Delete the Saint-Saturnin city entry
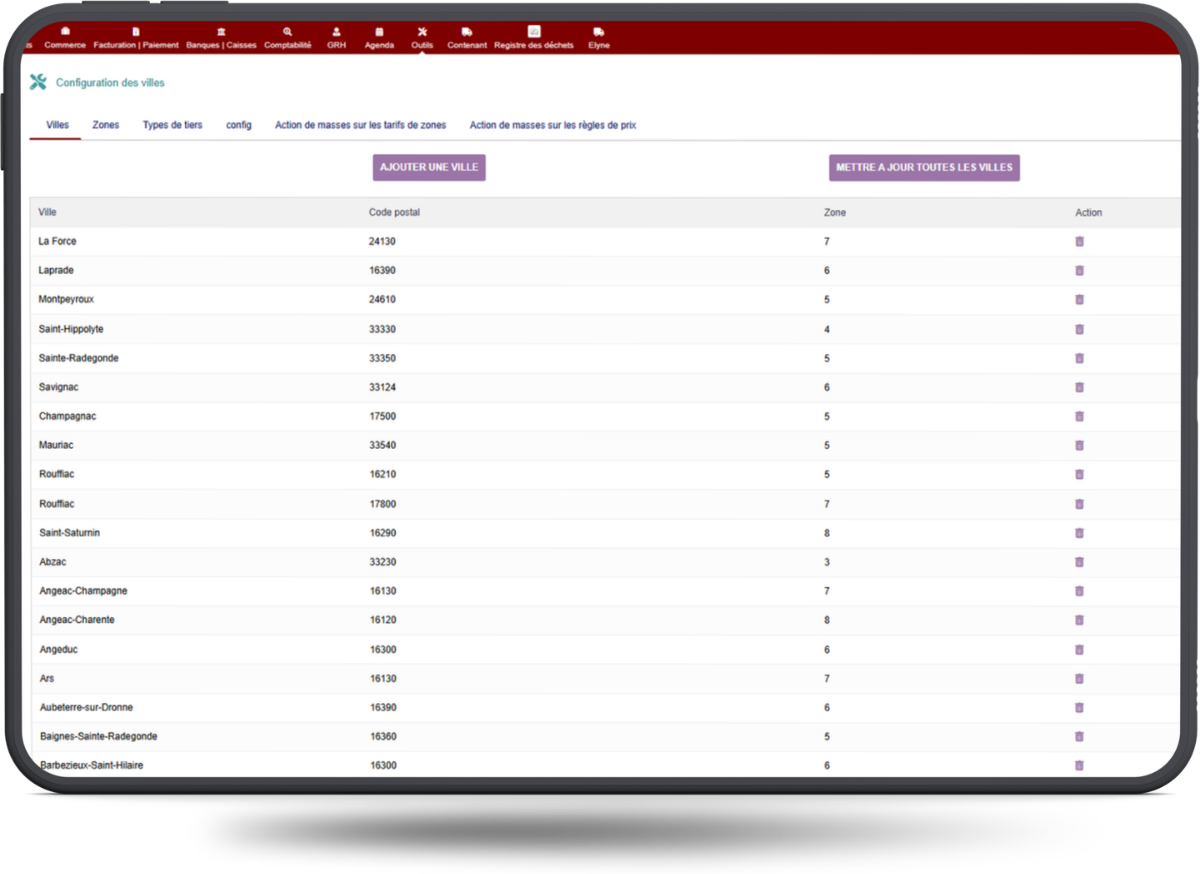This screenshot has height=874, width=1200. 1079,533
